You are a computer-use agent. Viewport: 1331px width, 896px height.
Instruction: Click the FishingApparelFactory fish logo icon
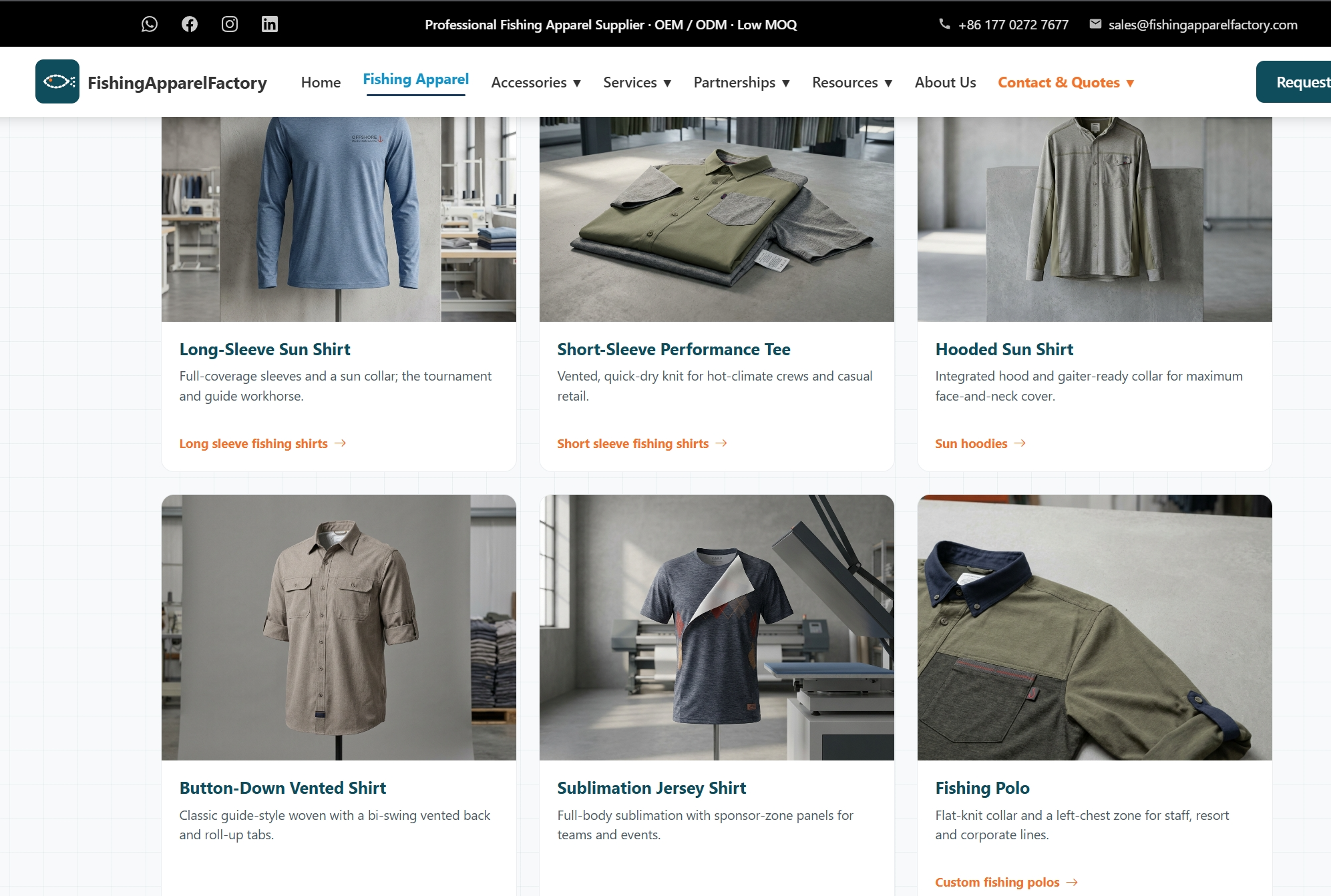pyautogui.click(x=57, y=81)
